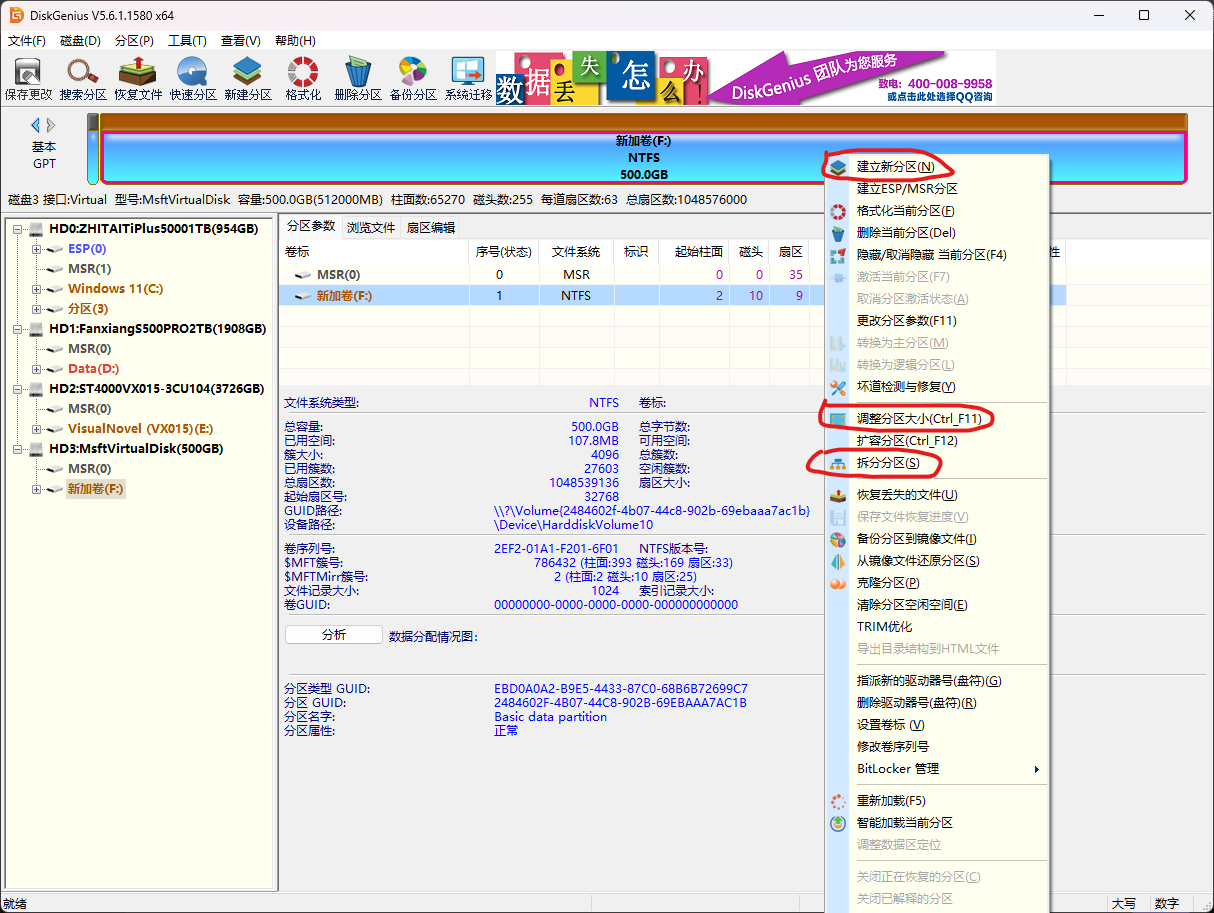The image size is (1214, 913).
Task: Launch the 恢复文件 toolbar icon
Action: (x=138, y=79)
